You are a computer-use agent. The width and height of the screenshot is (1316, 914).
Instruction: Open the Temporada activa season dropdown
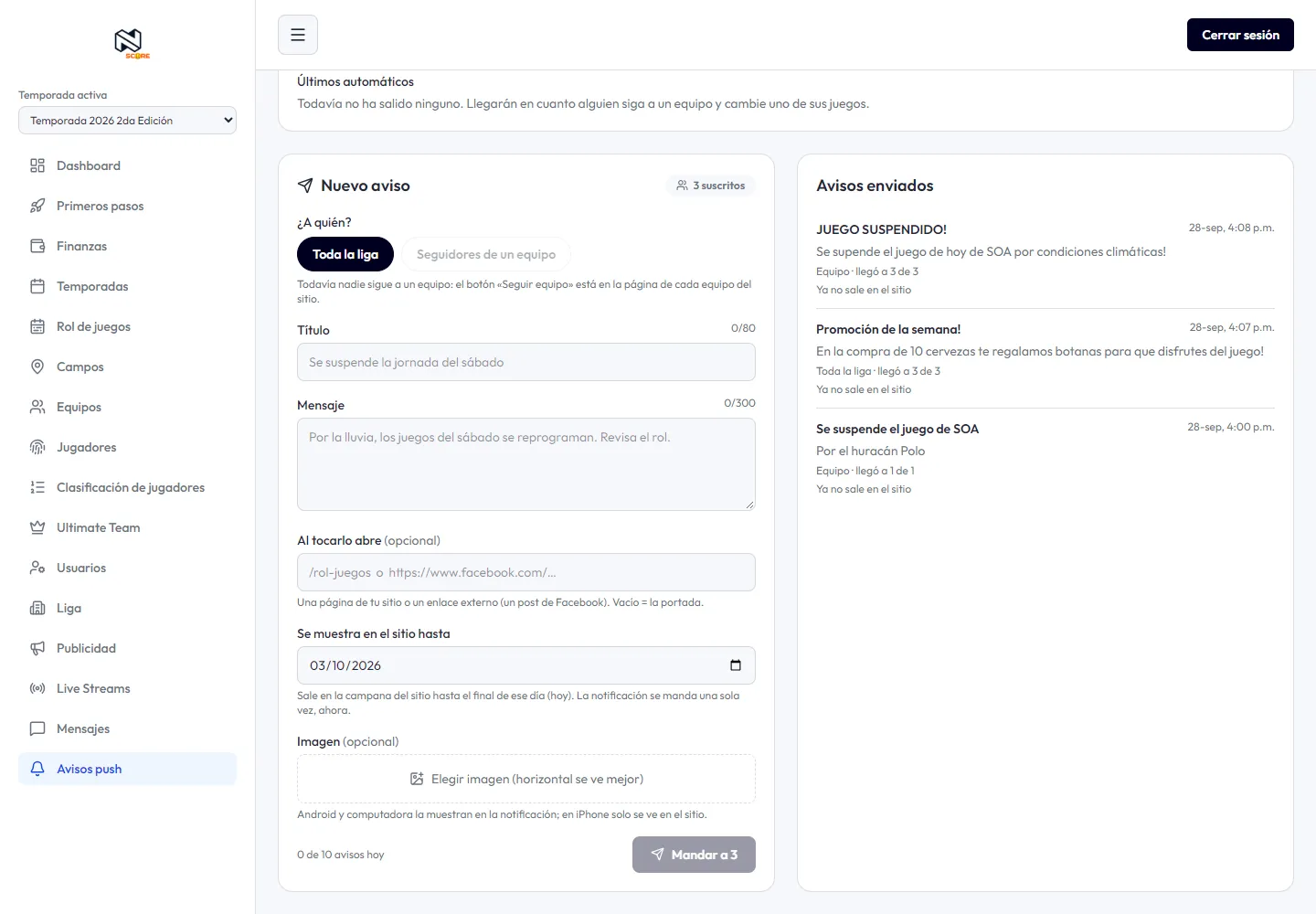pyautogui.click(x=127, y=121)
